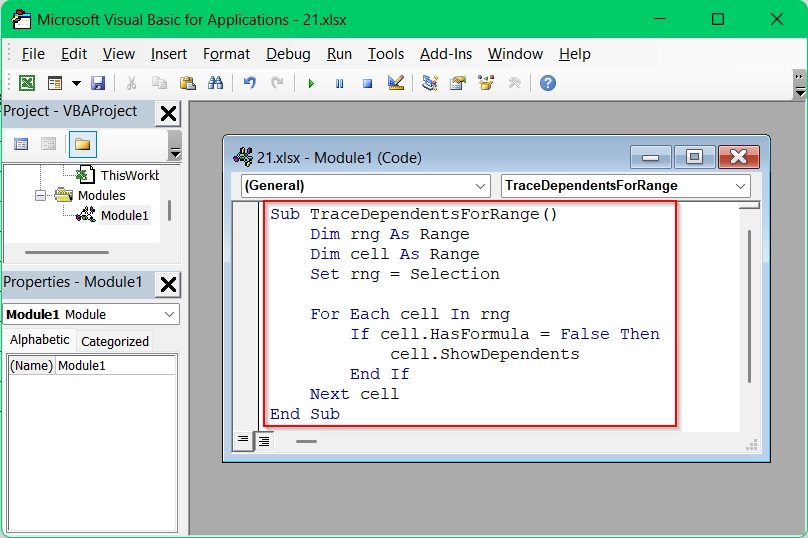This screenshot has height=538, width=808.
Task: Click the VBA application title bar icon
Action: 21,19
